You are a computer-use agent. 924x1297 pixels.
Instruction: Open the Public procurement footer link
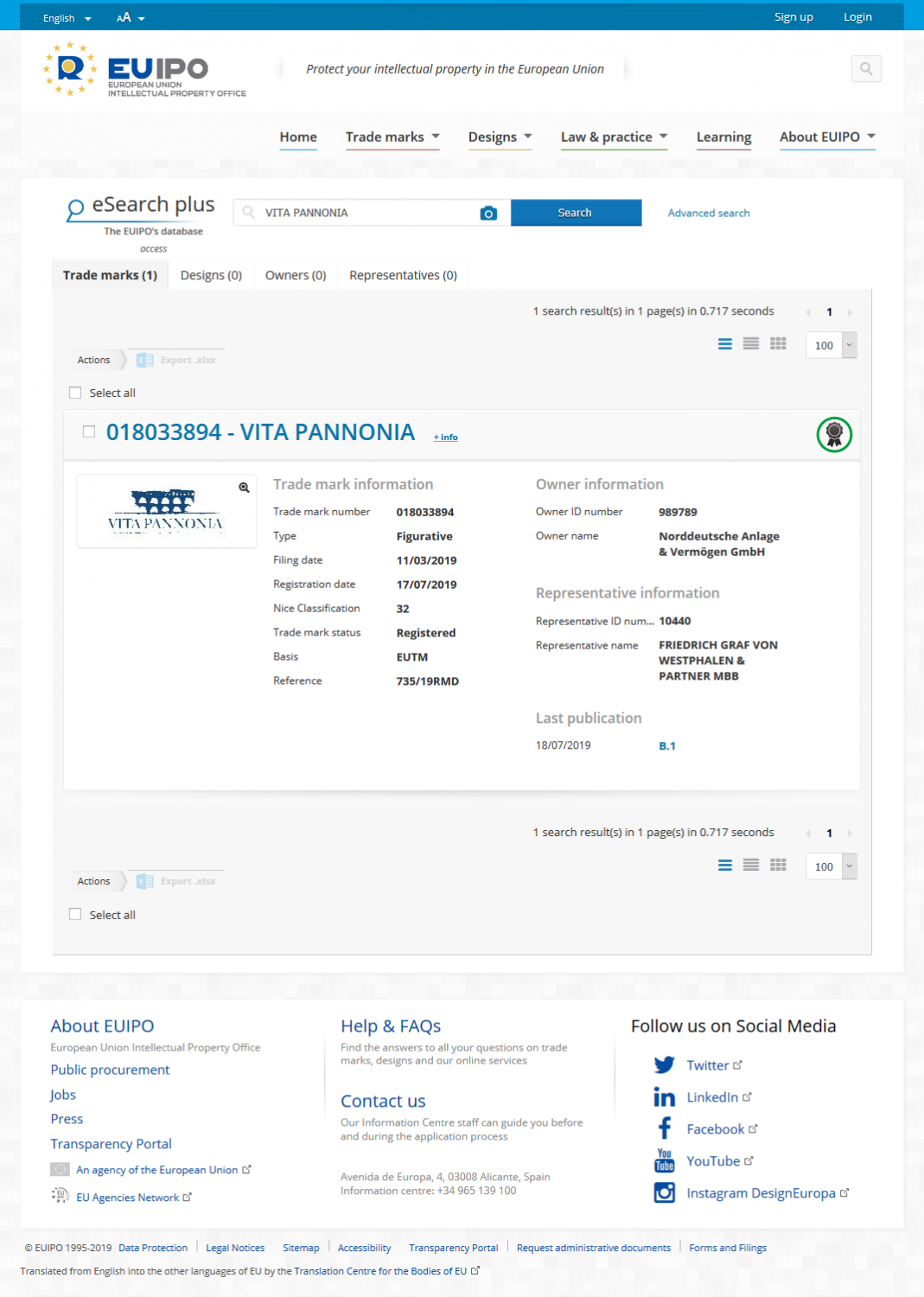(110, 1070)
